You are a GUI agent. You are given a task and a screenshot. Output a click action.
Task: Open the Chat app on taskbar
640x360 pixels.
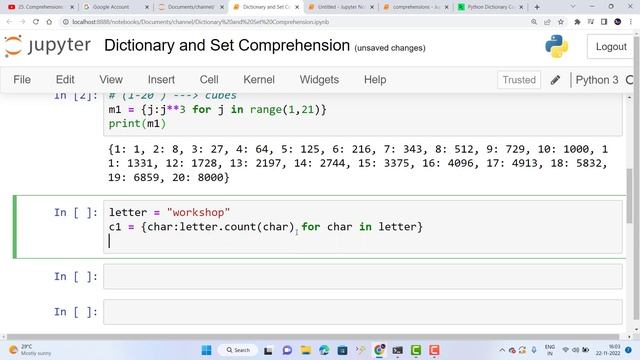click(287, 350)
